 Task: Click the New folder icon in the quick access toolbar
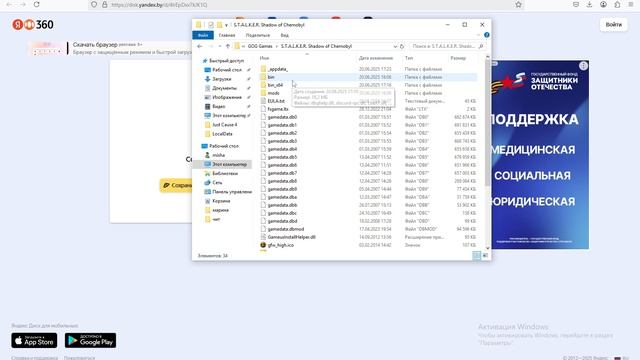tap(219, 25)
